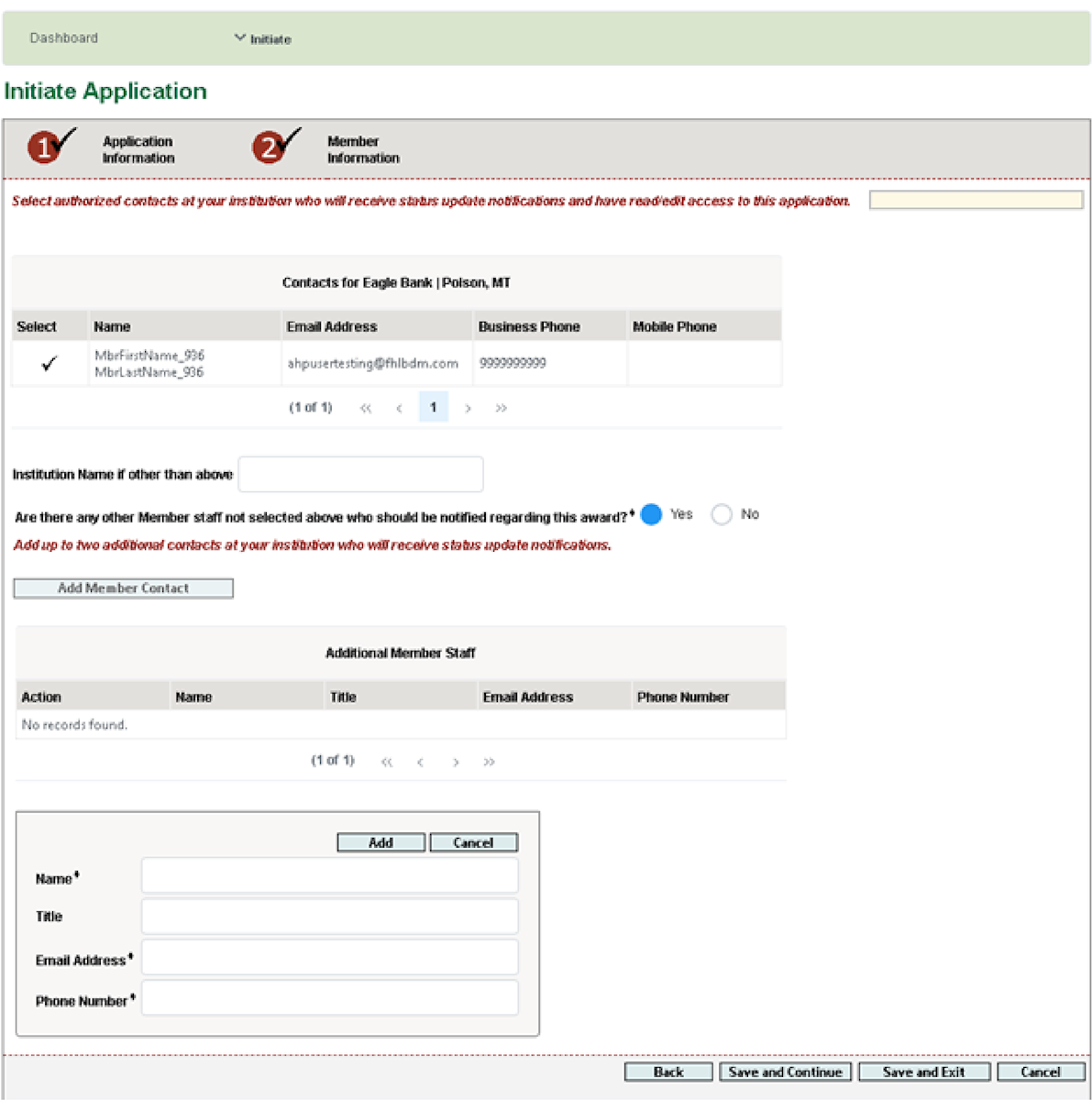
Task: Select Yes for other Member staff notification
Action: (651, 514)
